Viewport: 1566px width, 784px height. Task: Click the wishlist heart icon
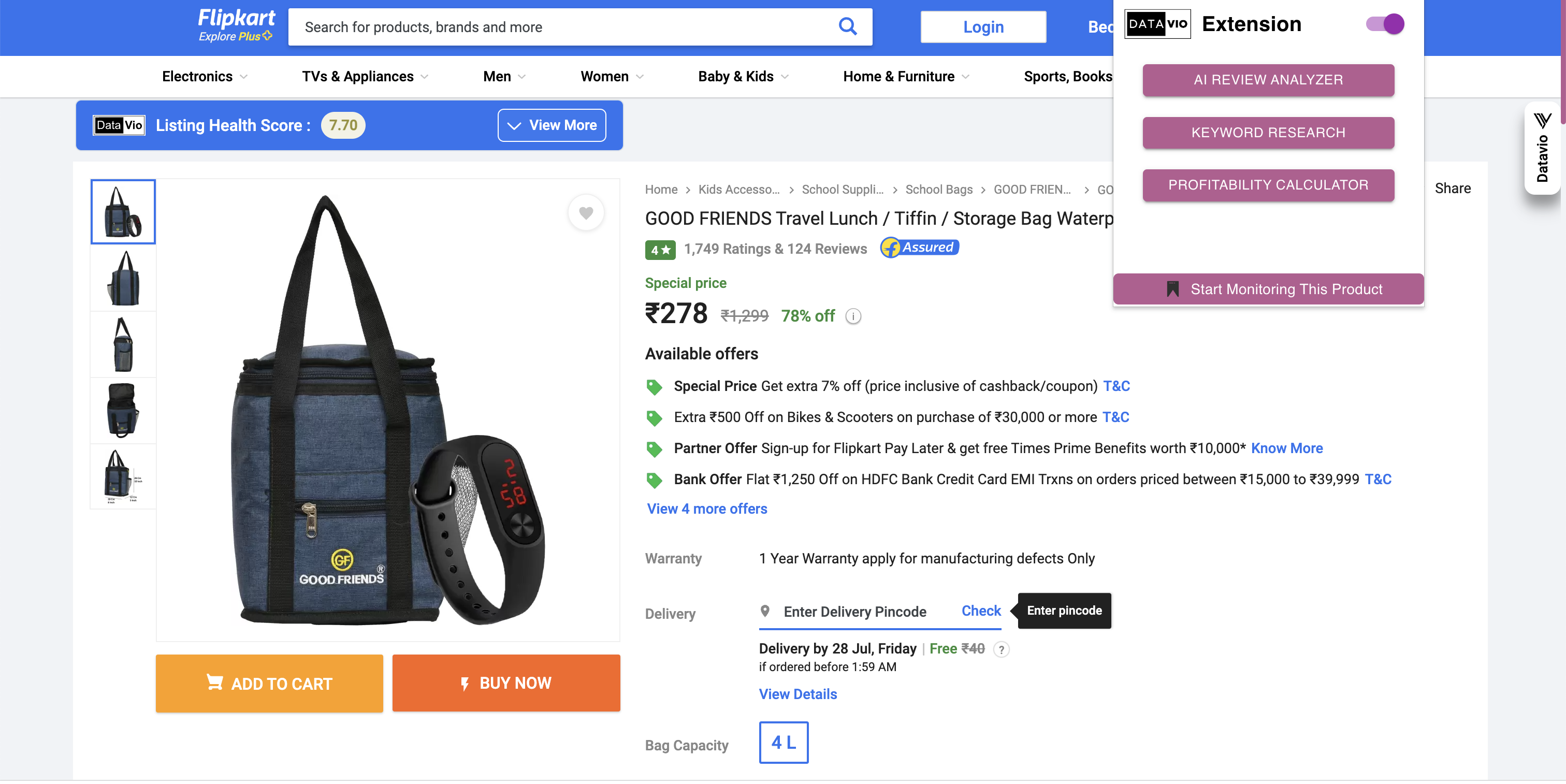point(585,213)
